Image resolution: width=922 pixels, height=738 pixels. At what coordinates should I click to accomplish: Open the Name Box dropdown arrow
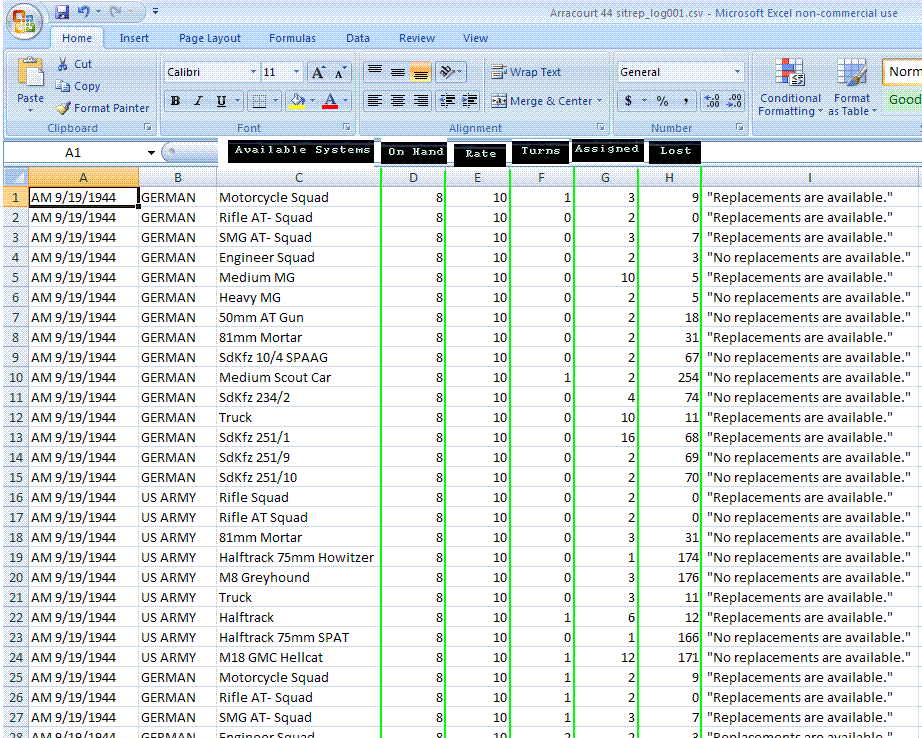click(151, 153)
